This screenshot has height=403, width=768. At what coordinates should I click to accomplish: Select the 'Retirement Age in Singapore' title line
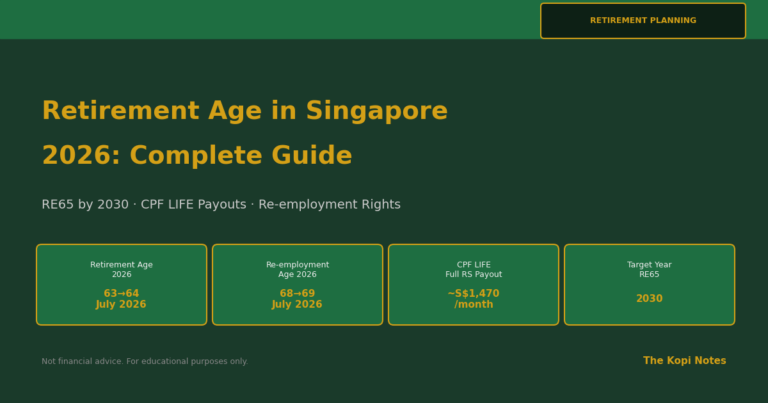click(x=245, y=111)
